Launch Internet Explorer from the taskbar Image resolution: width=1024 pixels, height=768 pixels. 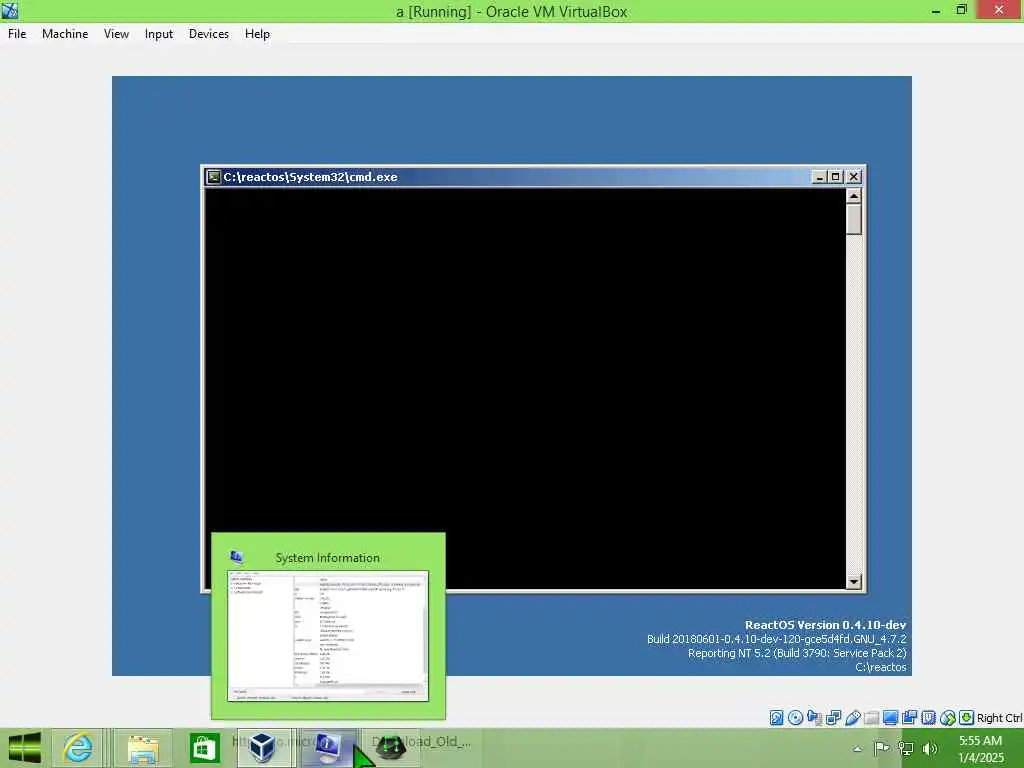point(78,748)
